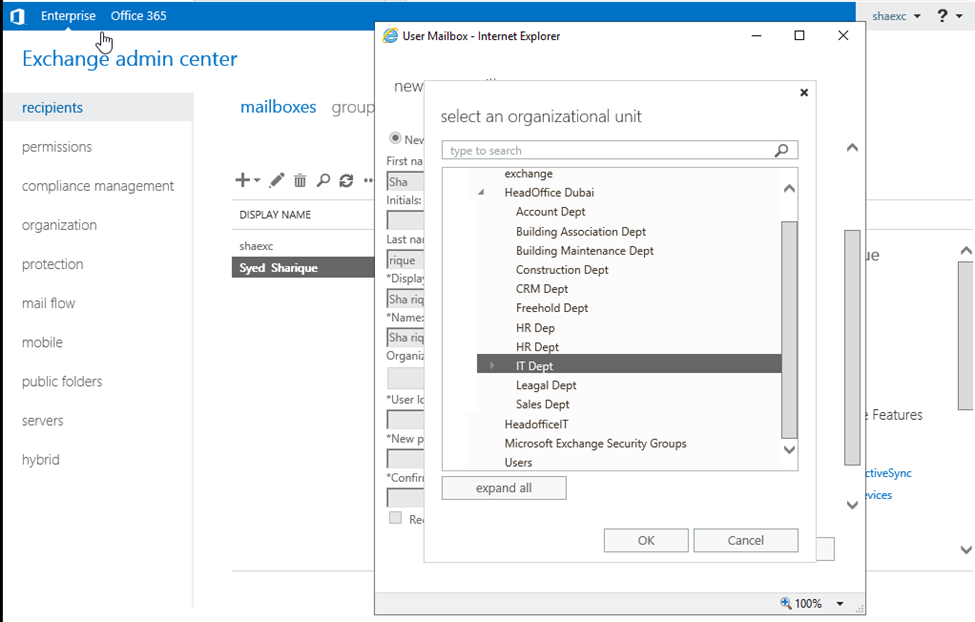Confirm selection with the OK button
Viewport: 975px width, 622px height.
(x=646, y=540)
